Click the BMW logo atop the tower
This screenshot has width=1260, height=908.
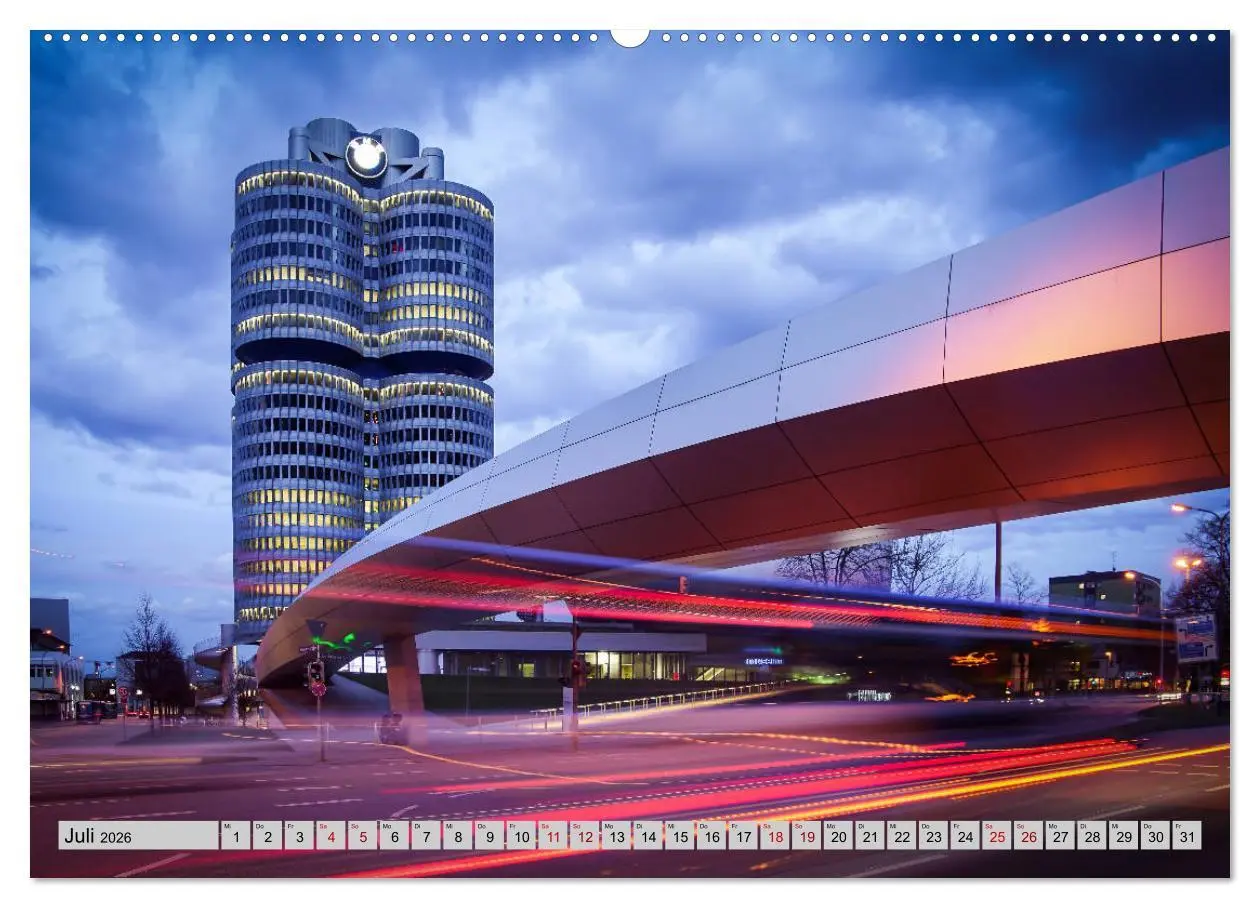(366, 157)
